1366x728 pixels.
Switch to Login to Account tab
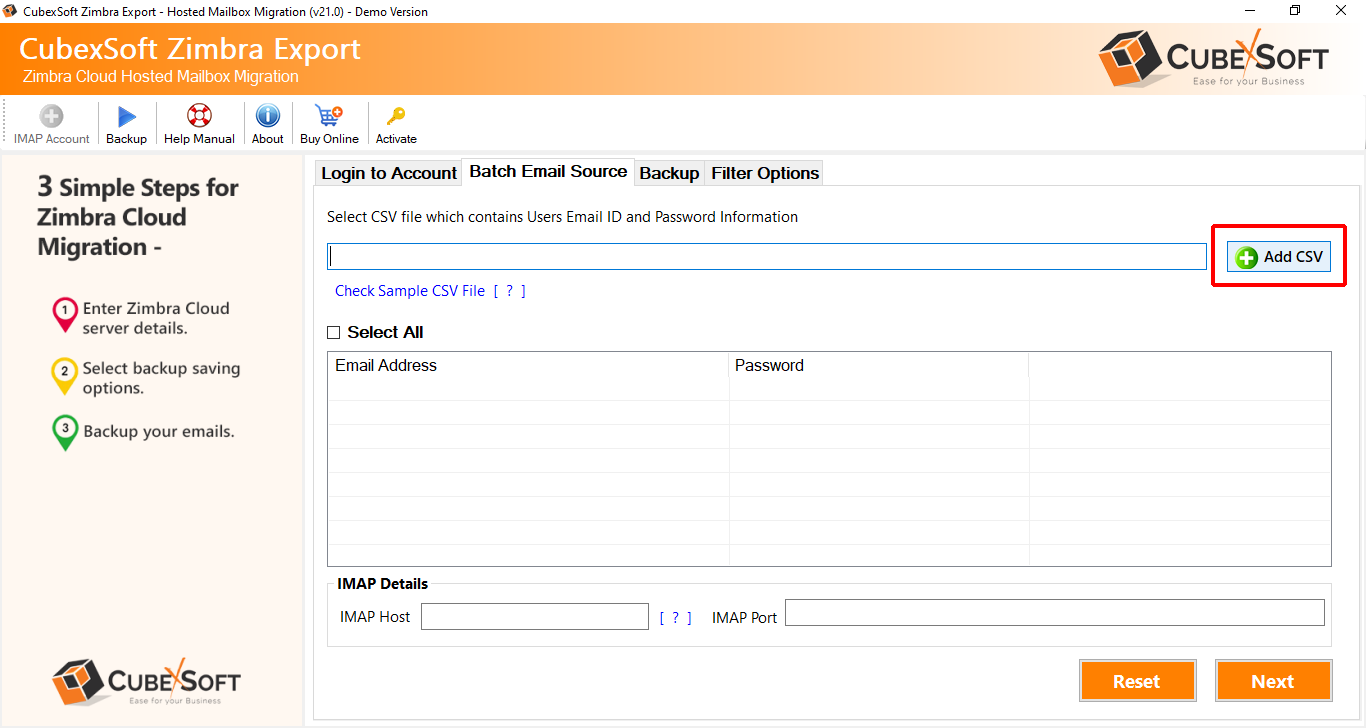coord(388,173)
